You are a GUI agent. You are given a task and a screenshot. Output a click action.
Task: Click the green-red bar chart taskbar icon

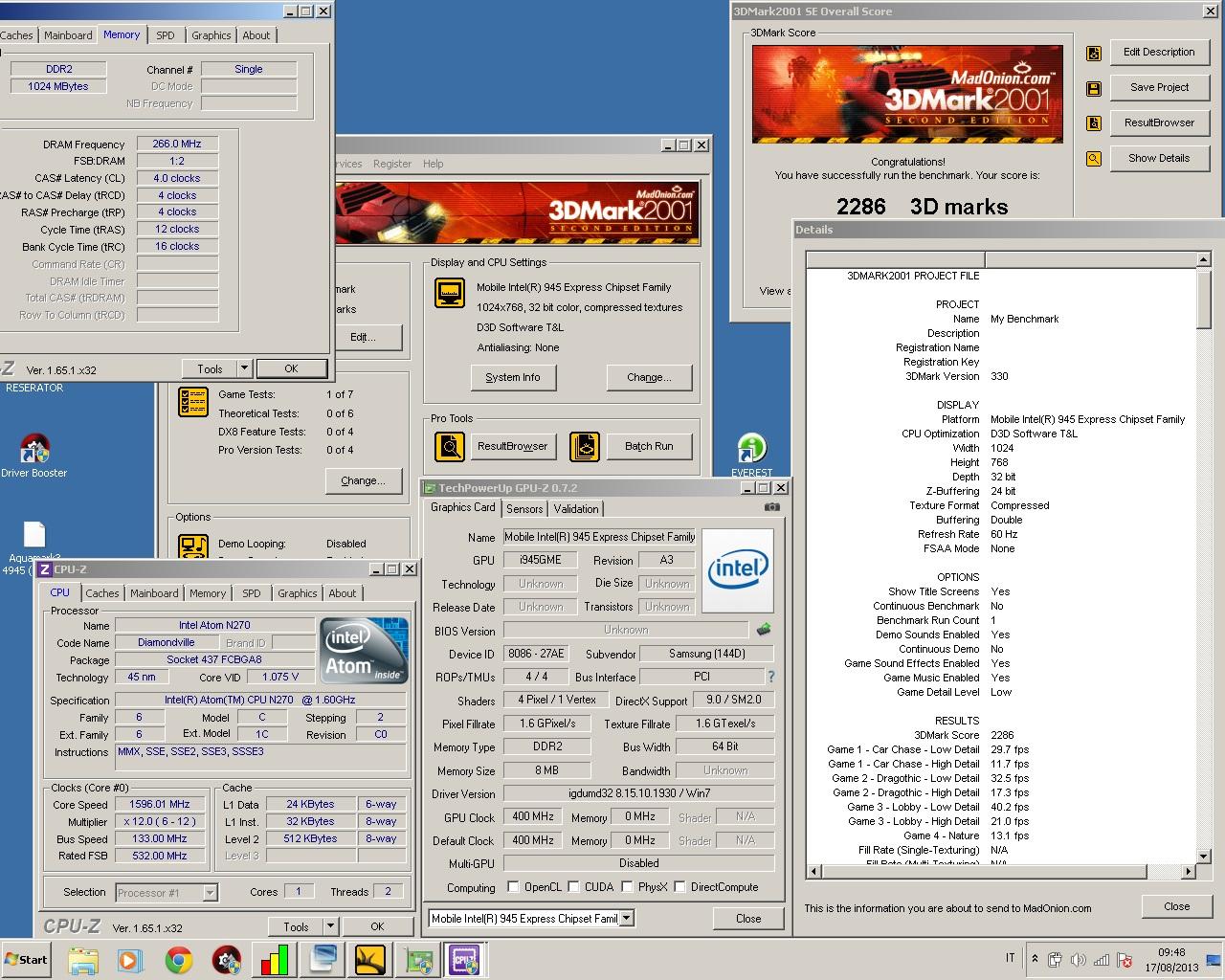pyautogui.click(x=275, y=960)
